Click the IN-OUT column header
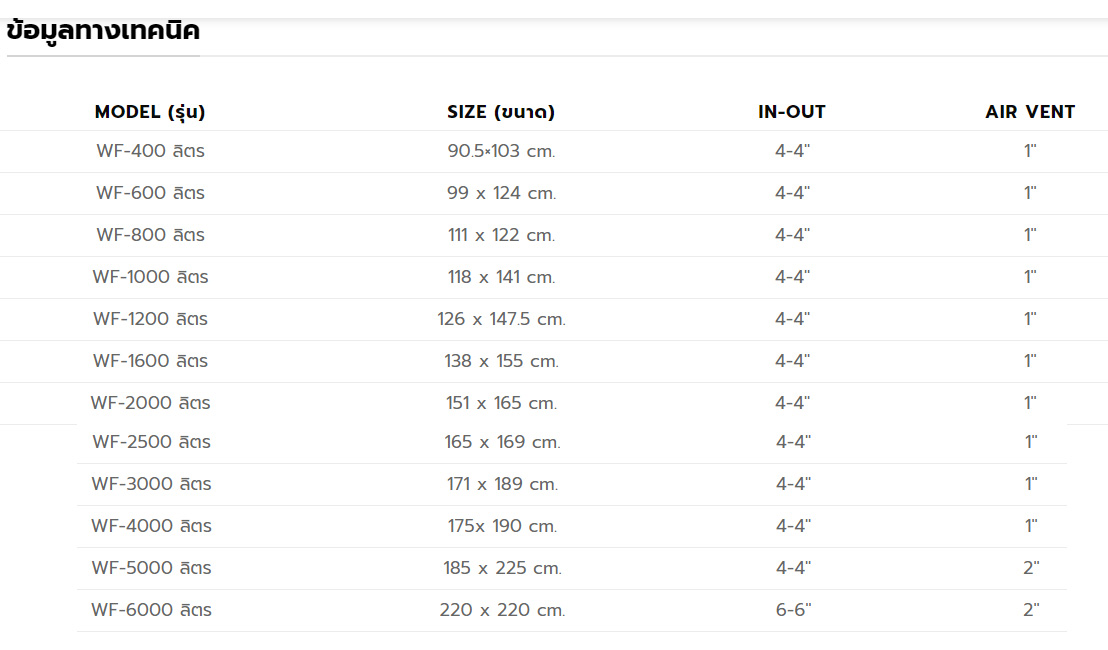1108x650 pixels. pyautogui.click(x=791, y=112)
